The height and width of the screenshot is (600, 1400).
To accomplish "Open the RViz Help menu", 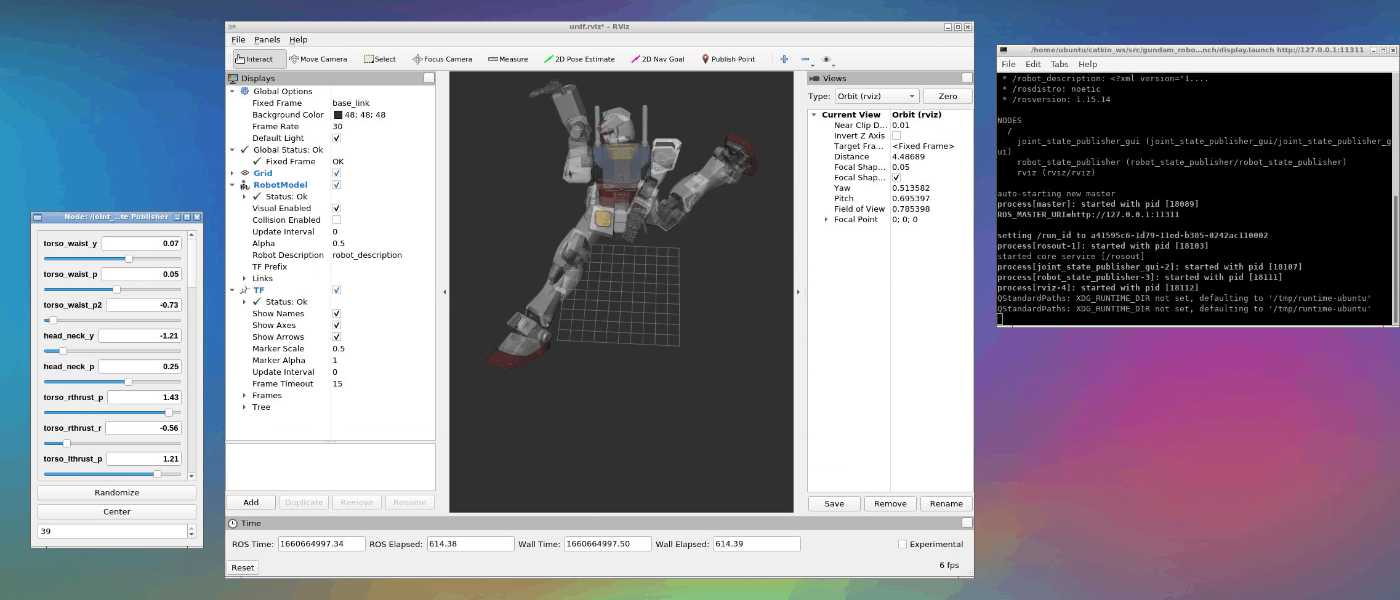I will [298, 40].
